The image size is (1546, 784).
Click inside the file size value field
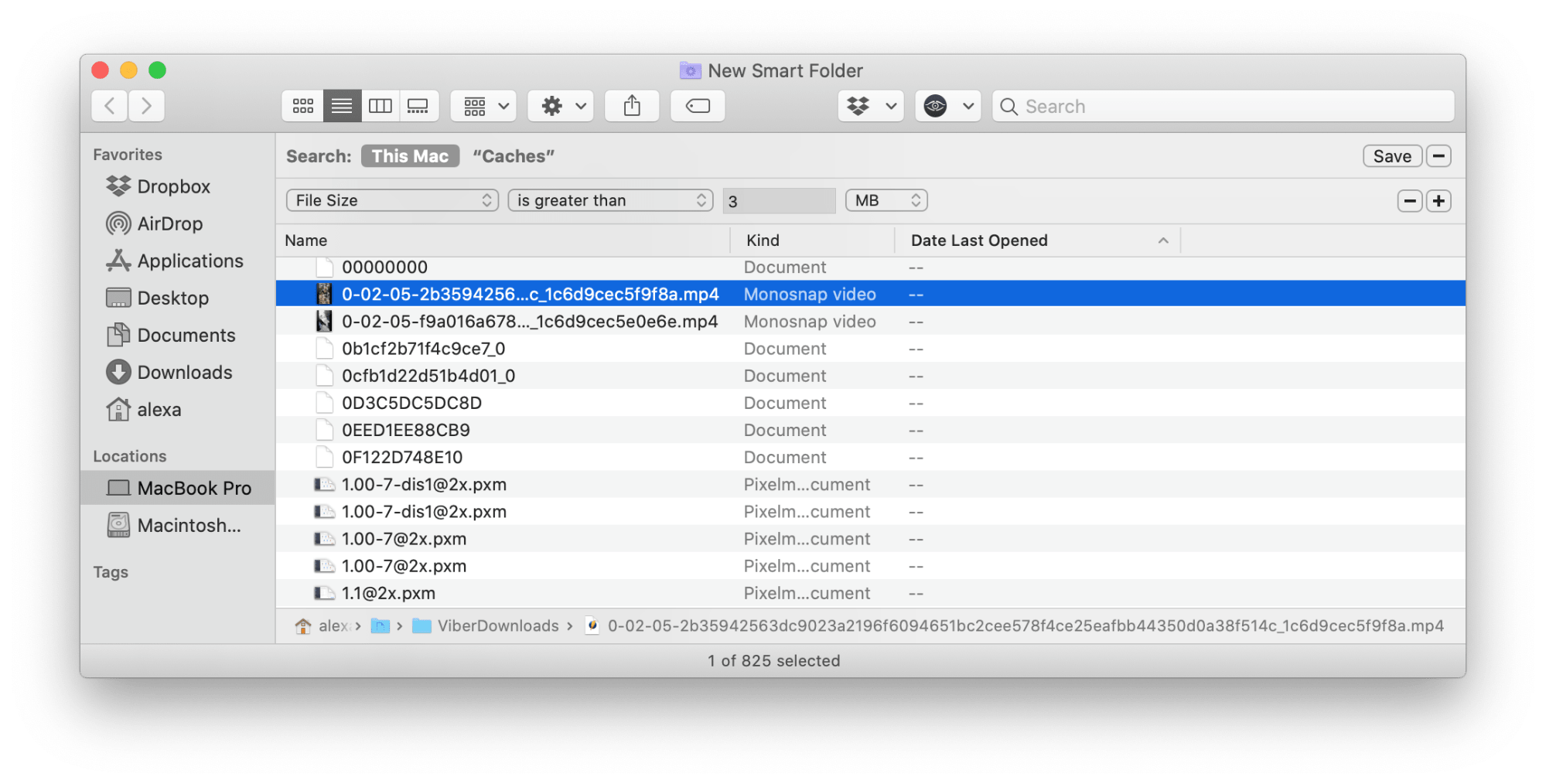click(779, 199)
